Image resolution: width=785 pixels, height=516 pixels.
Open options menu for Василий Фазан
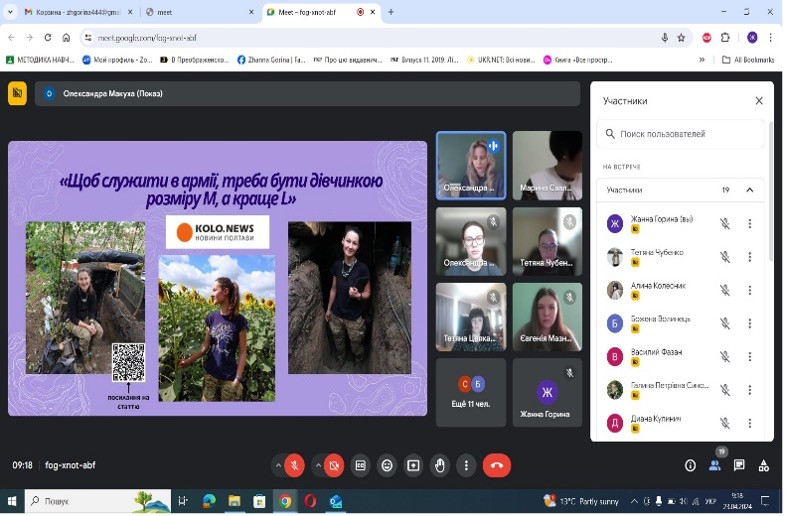(750, 357)
